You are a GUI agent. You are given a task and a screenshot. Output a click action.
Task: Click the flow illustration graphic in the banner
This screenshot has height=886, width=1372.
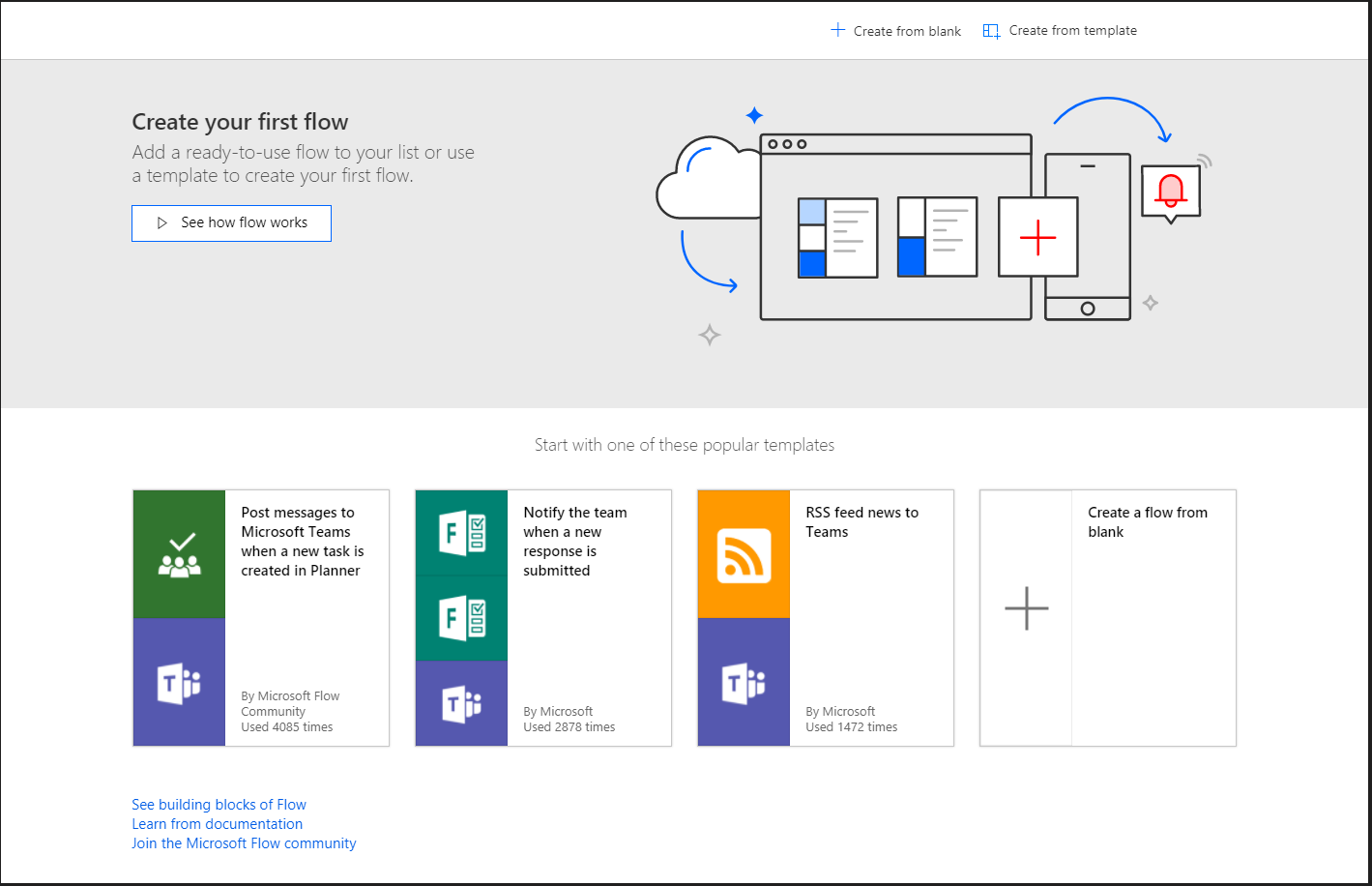pos(933,221)
